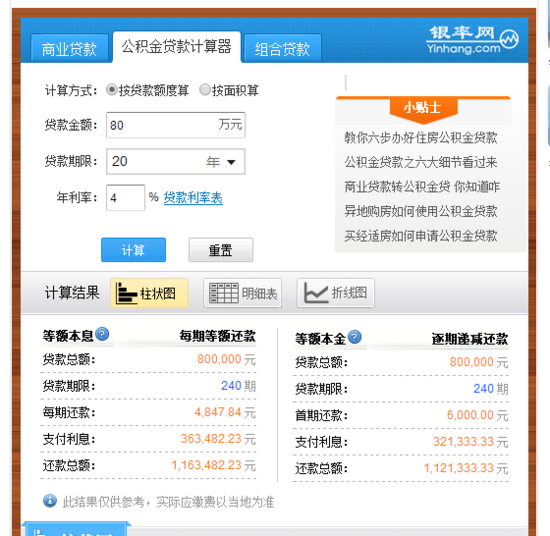This screenshot has width=550, height=536.
Task: Click the 重置 reset button
Action: click(x=221, y=250)
